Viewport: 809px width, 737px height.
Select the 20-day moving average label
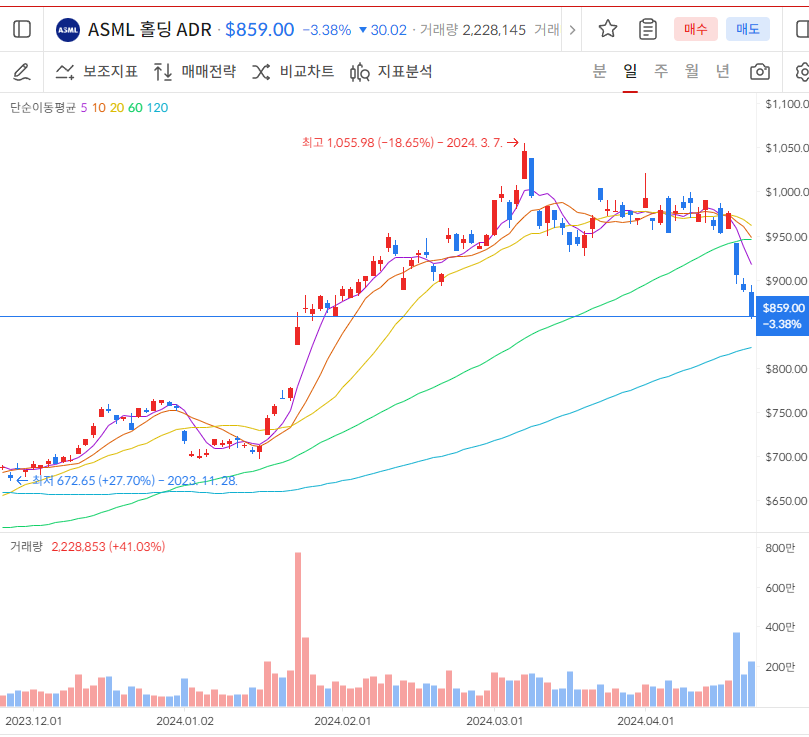coord(117,108)
